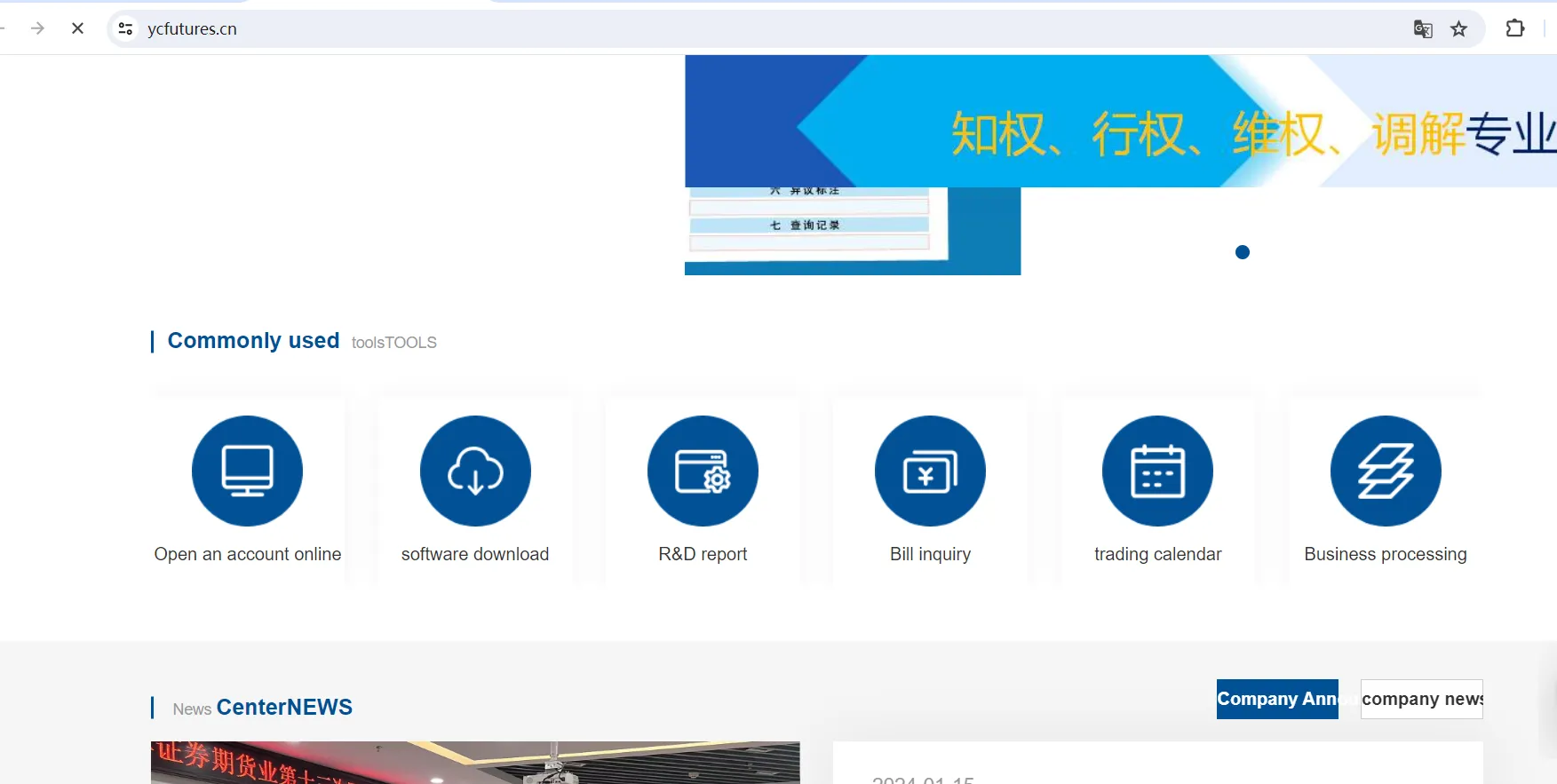This screenshot has width=1557, height=784.
Task: Click the 'Business processing' text link
Action: [1386, 554]
